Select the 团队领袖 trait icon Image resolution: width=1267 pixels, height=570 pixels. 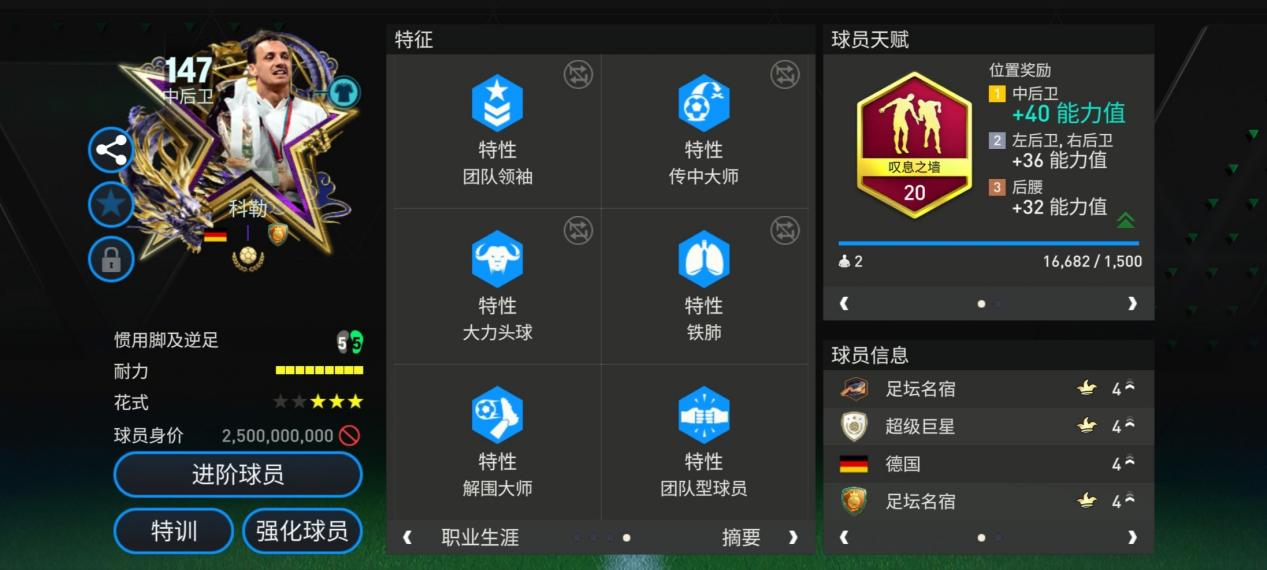tap(497, 103)
